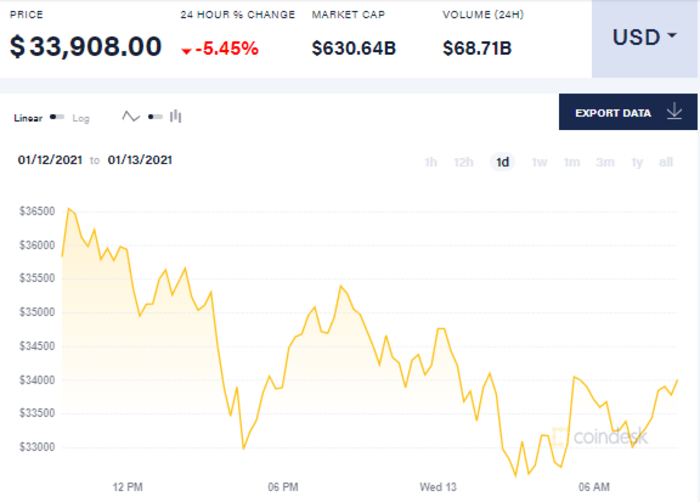Click the line chart type icon
The height and width of the screenshot is (502, 700).
pyautogui.click(x=131, y=116)
